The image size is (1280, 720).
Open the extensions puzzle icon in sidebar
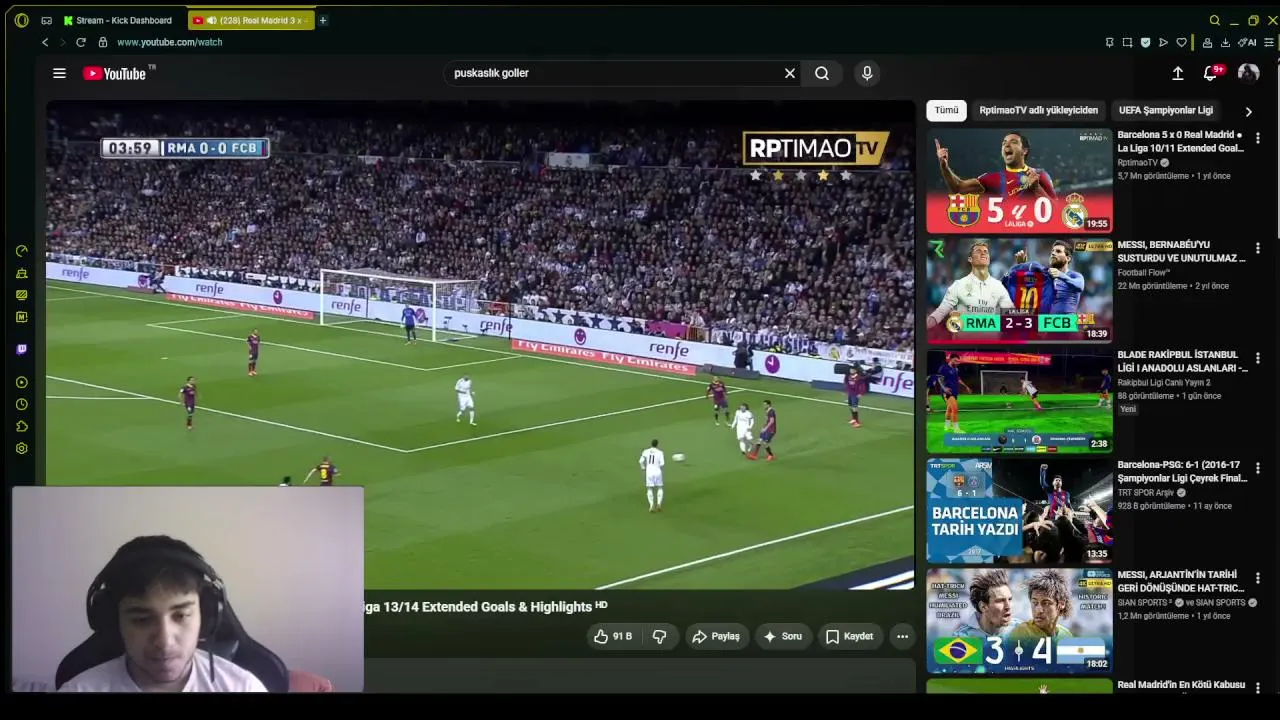pos(22,426)
